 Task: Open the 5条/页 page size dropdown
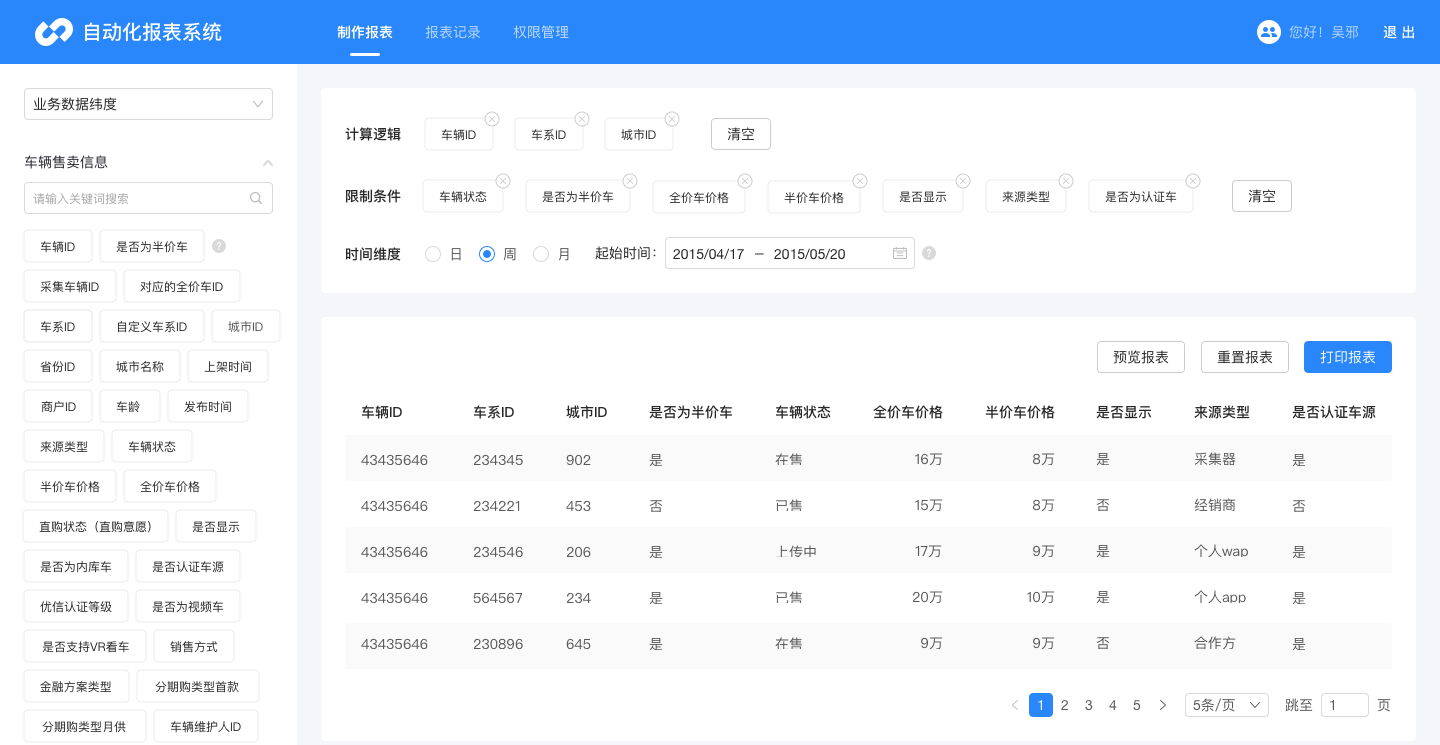(1227, 705)
